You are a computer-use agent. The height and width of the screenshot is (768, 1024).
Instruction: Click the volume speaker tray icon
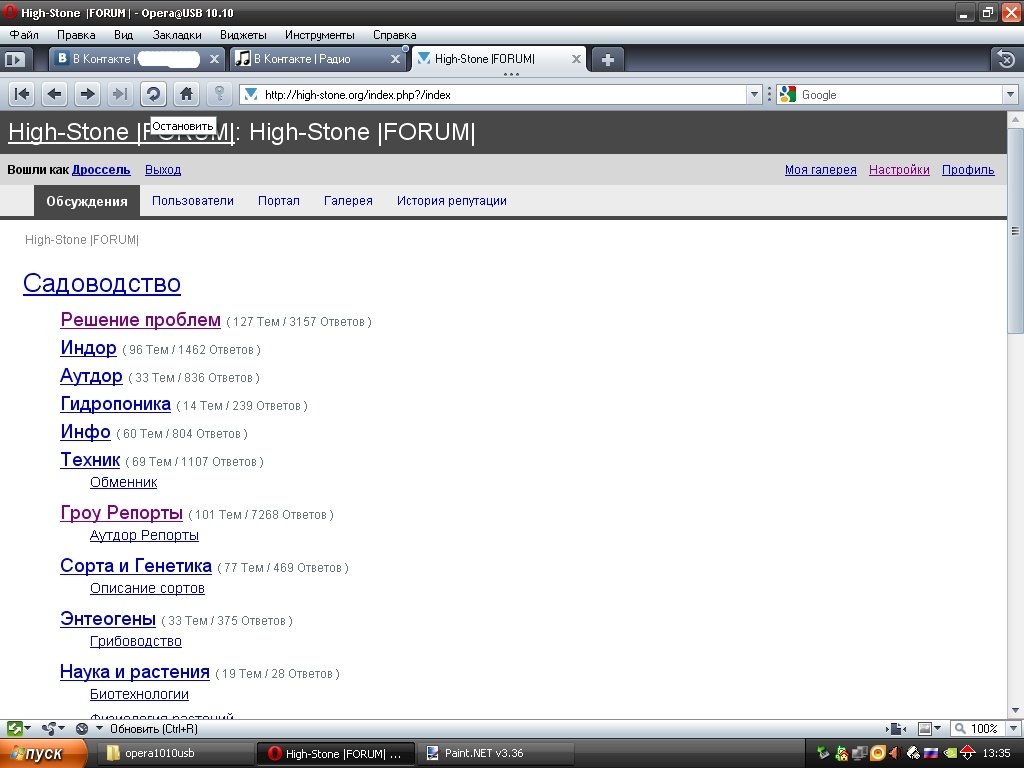pyautogui.click(x=895, y=753)
